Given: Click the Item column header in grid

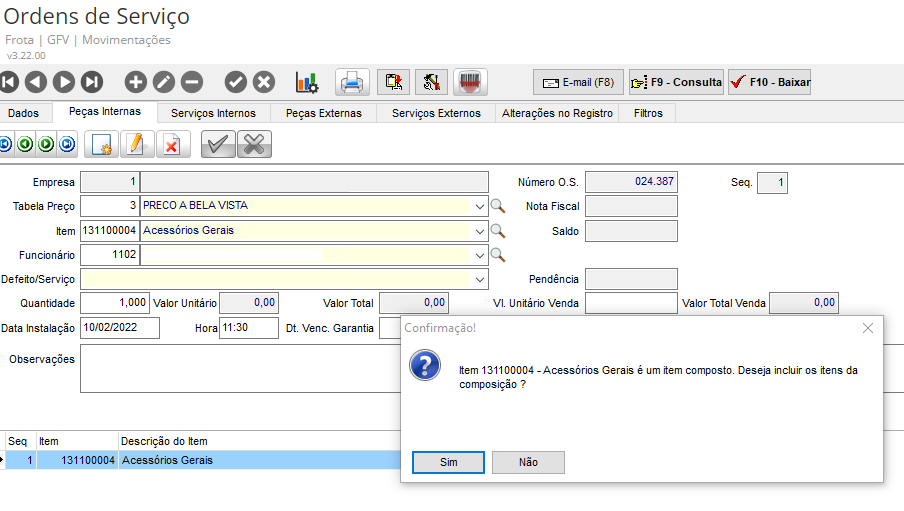Looking at the screenshot, I should [77, 441].
